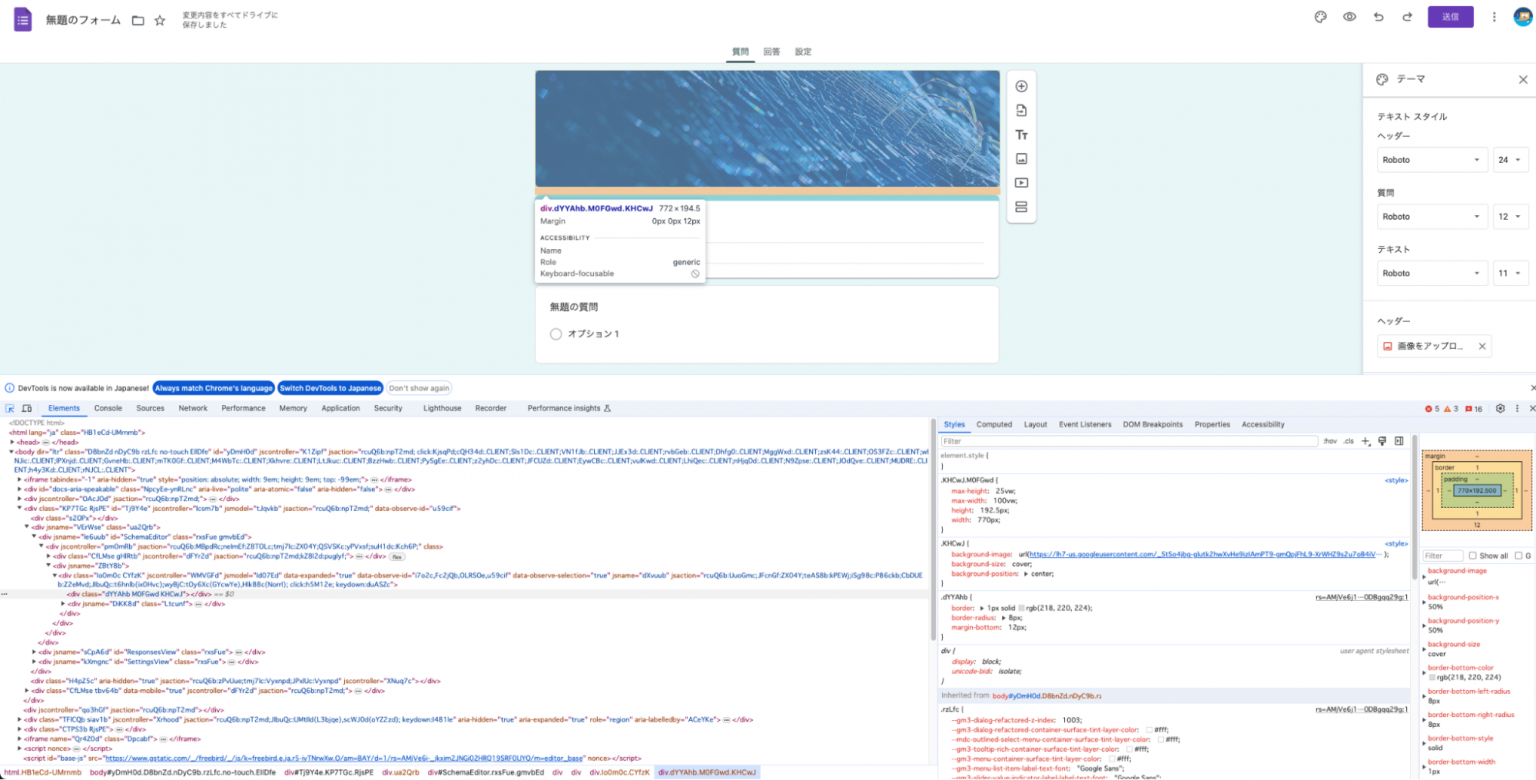Image resolution: width=1536 pixels, height=780 pixels.
Task: Switch to the 回答 tab
Action: (771, 51)
